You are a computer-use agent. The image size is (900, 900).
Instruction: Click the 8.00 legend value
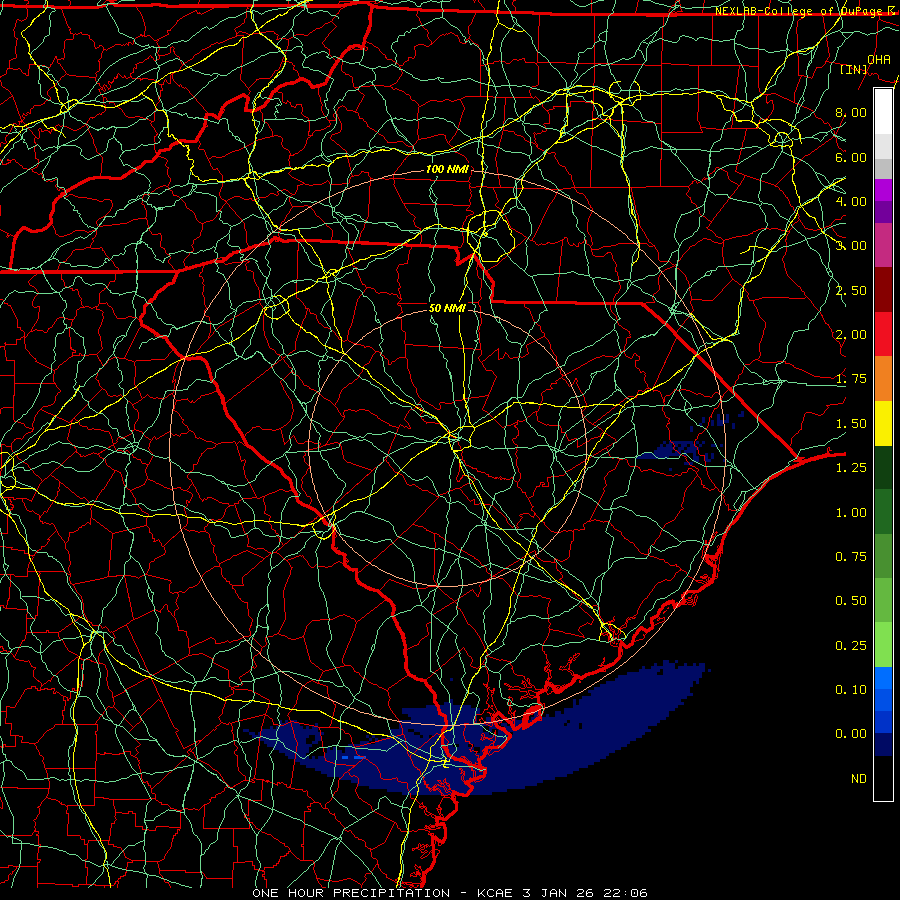coord(851,112)
